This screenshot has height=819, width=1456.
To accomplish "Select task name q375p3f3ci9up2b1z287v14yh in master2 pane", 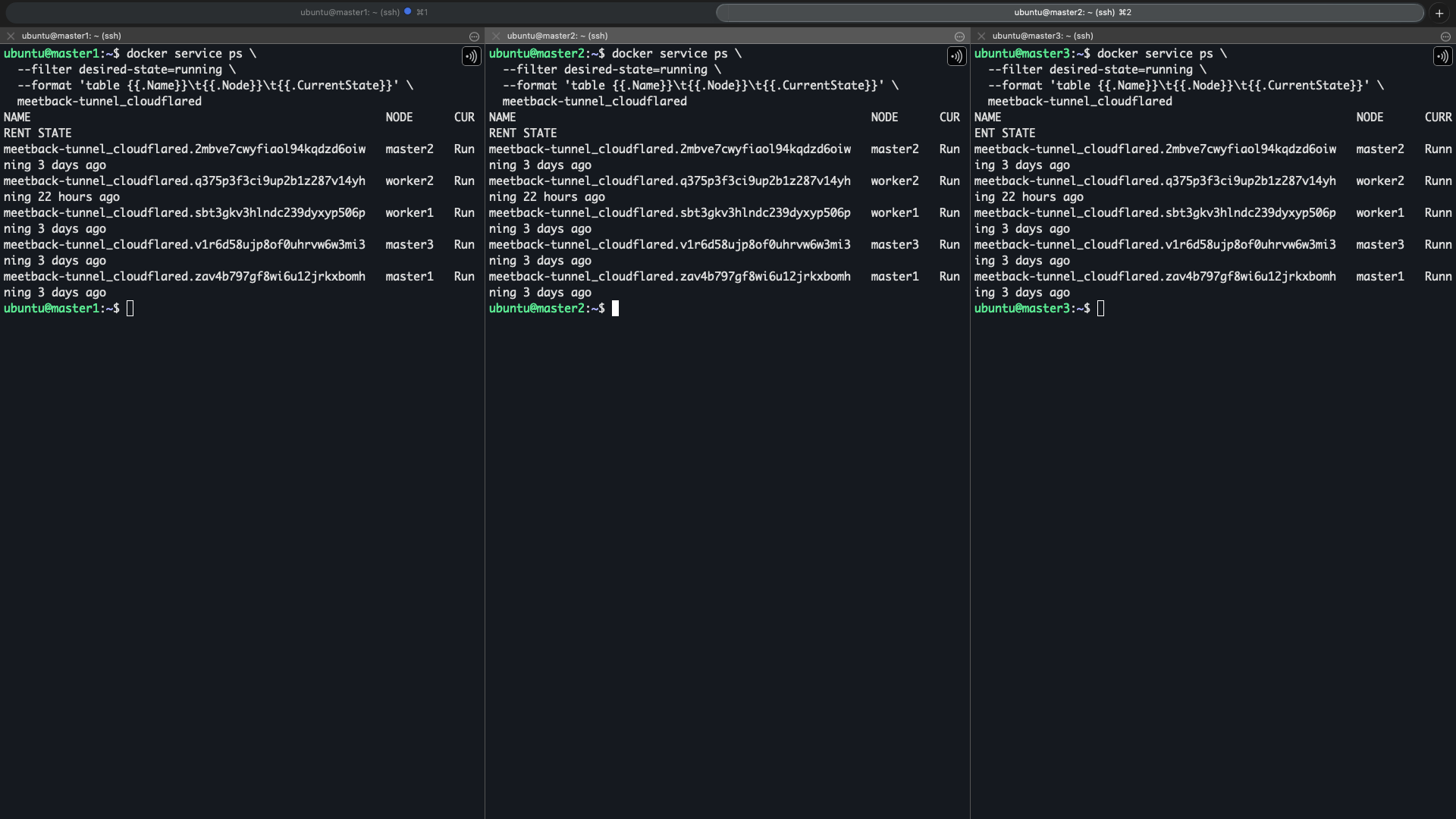I will pyautogui.click(x=670, y=181).
